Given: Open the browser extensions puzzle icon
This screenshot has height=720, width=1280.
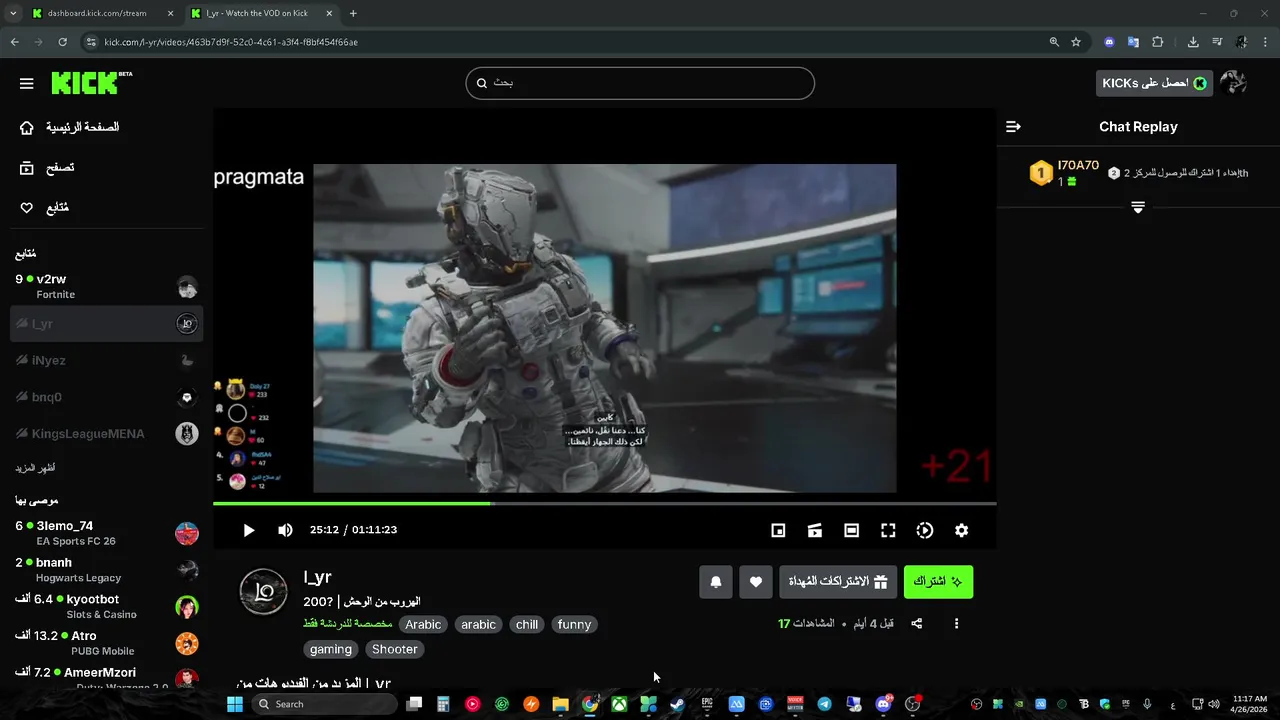Looking at the screenshot, I should coord(1158,42).
